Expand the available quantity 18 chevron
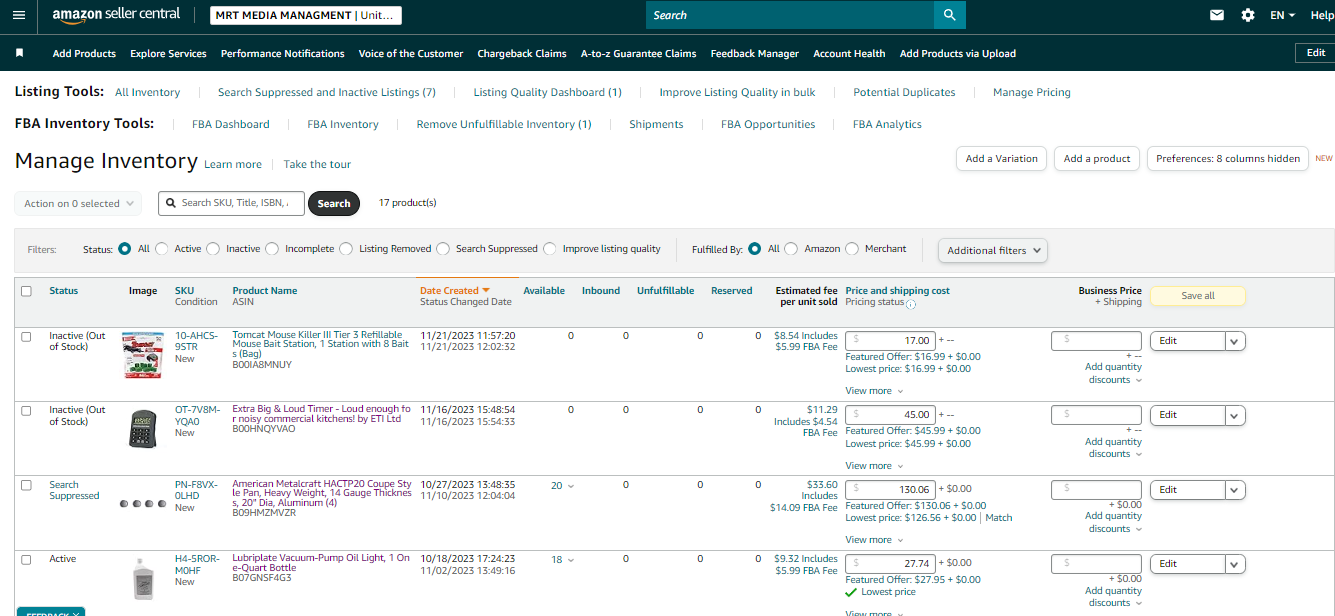Viewport: 1335px width, 616px height. tap(571, 560)
